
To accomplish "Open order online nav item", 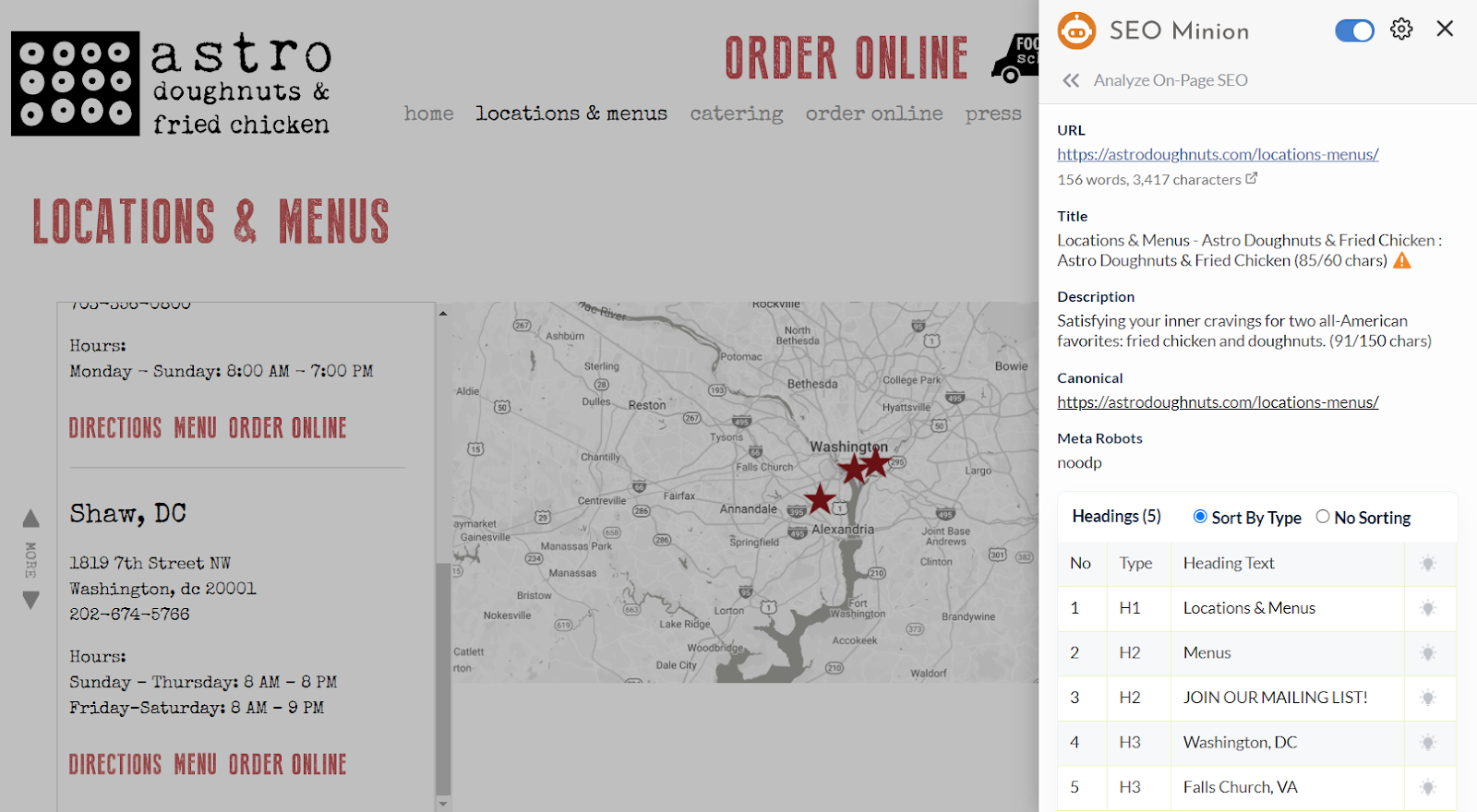I will [x=874, y=113].
